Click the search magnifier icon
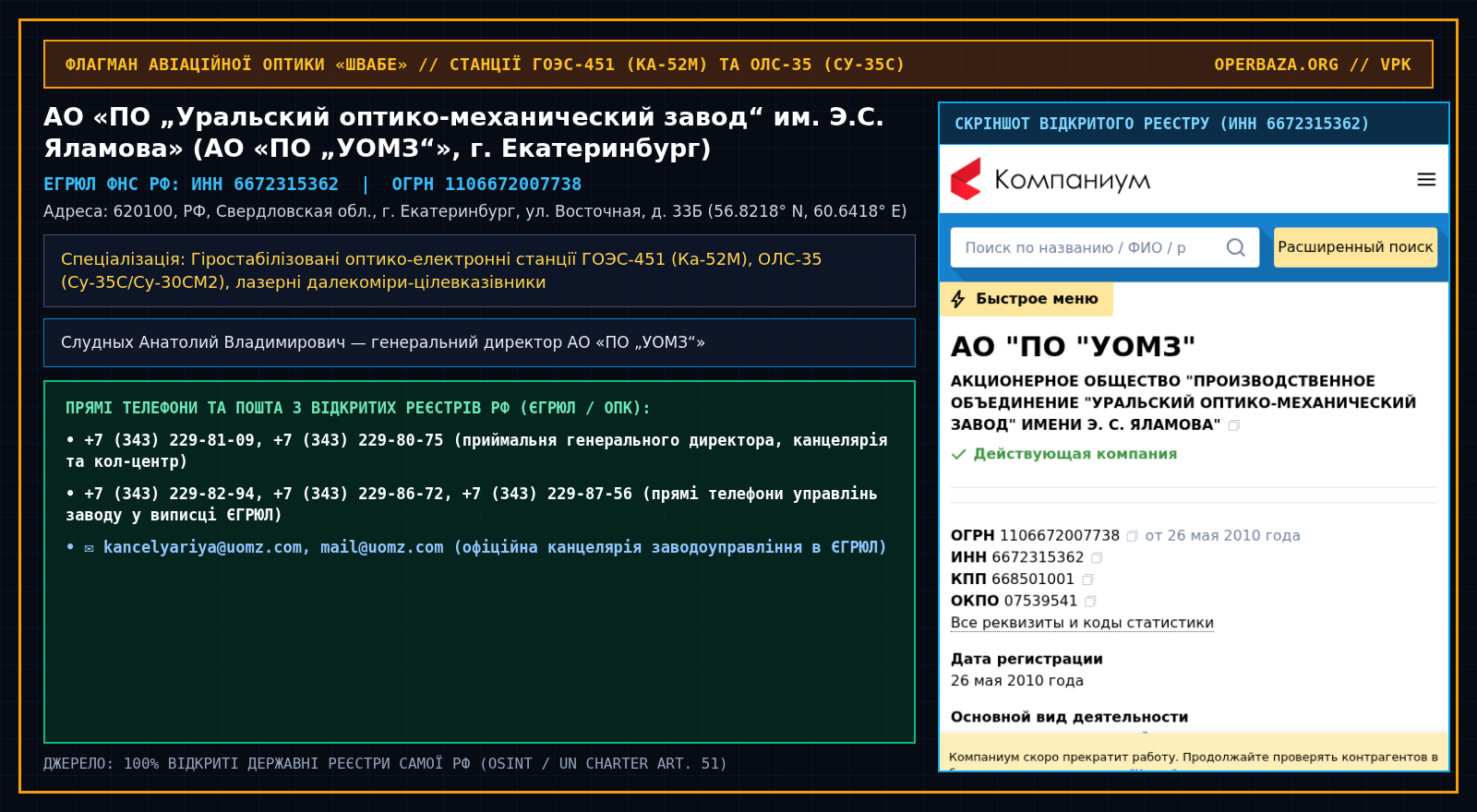The image size is (1477, 812). click(x=1235, y=247)
